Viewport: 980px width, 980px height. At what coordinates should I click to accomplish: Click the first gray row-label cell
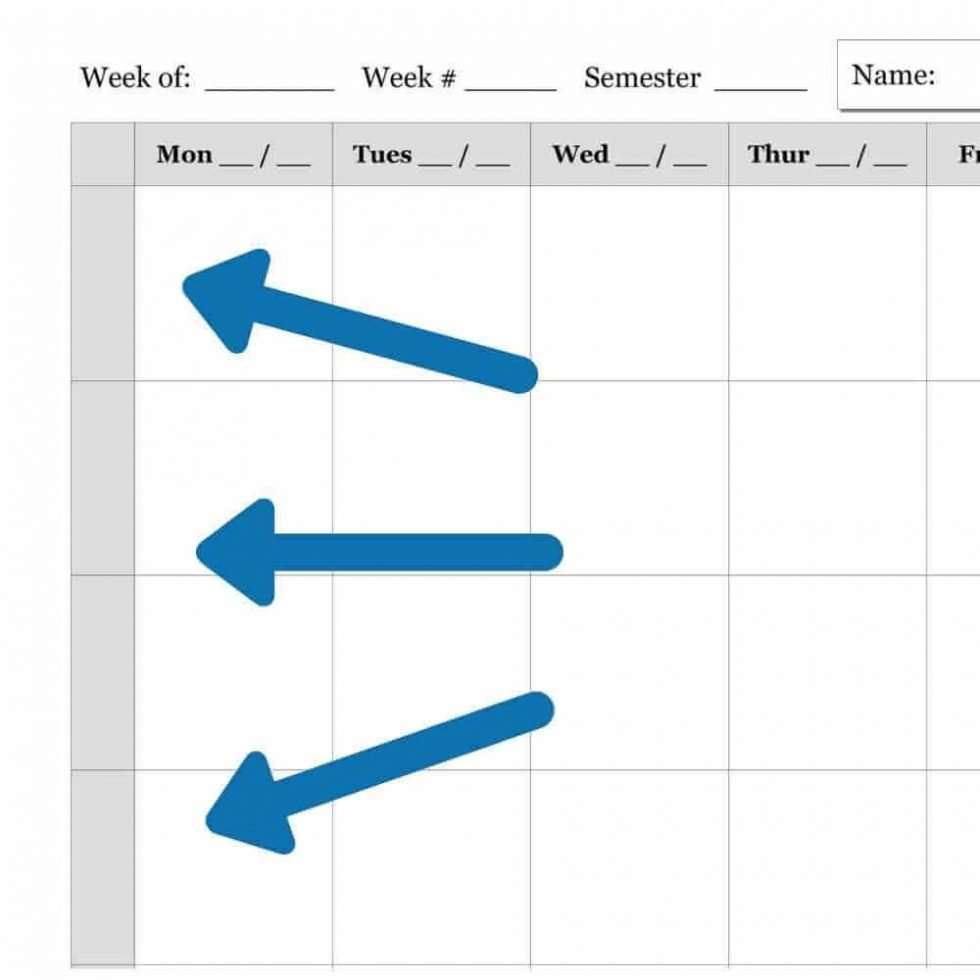click(102, 283)
